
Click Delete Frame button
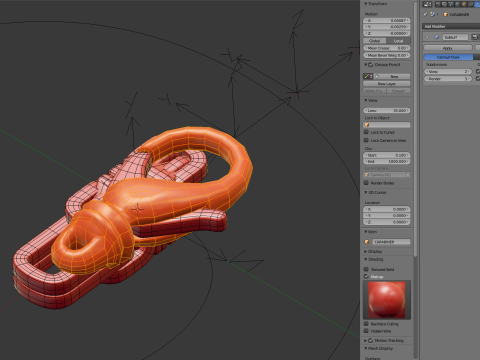click(374, 91)
